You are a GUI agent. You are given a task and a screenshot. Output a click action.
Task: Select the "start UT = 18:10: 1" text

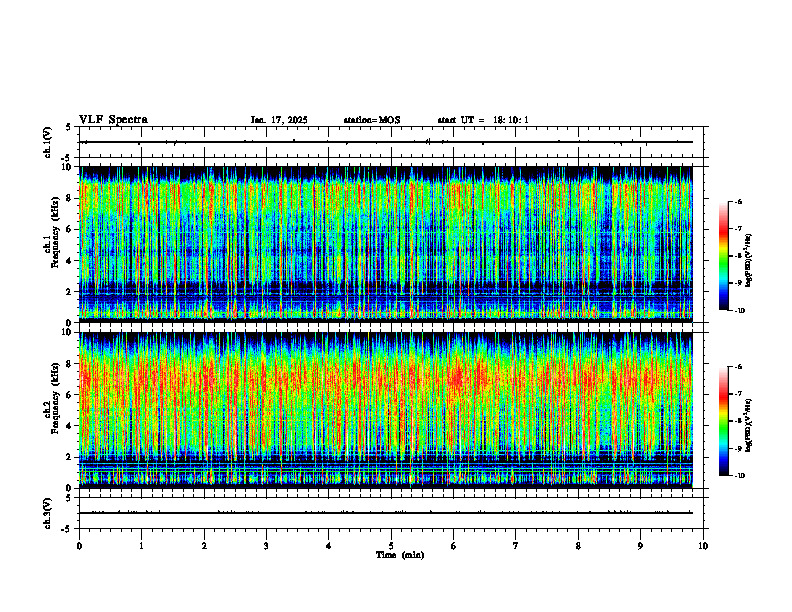[483, 120]
